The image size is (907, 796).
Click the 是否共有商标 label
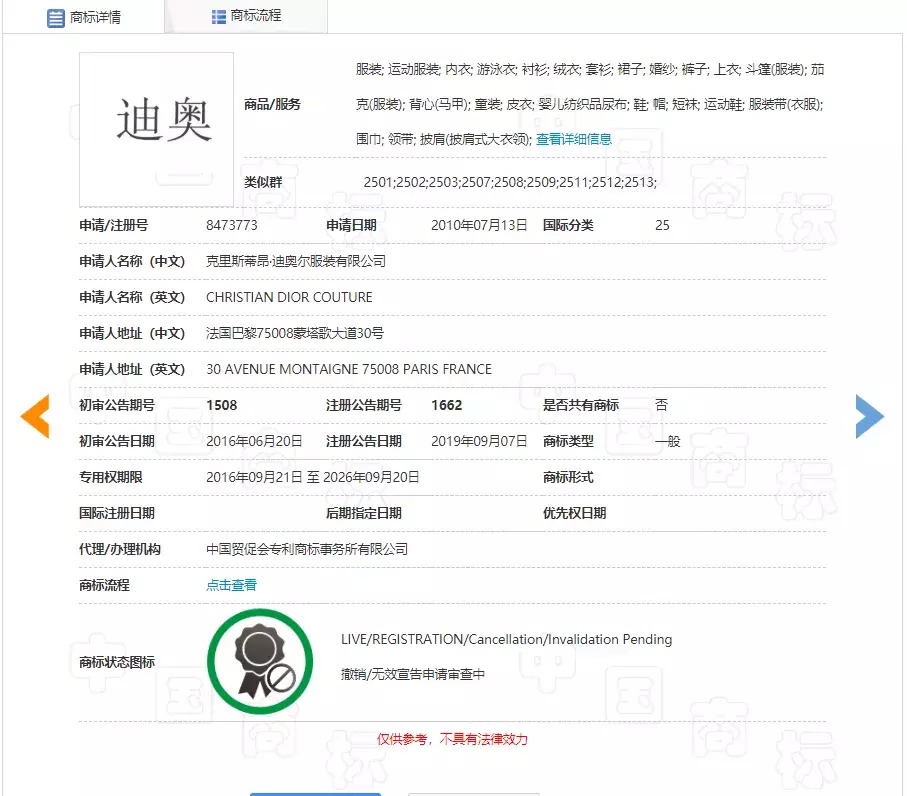581,405
